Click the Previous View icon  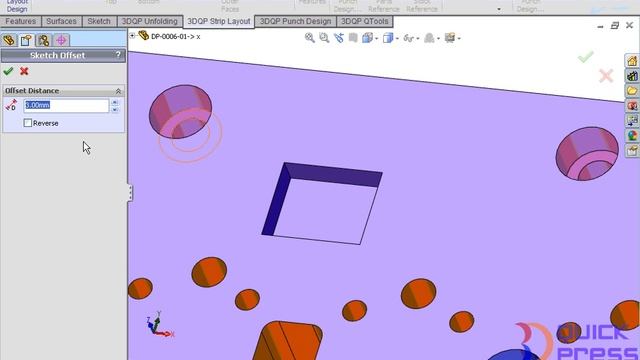click(339, 38)
